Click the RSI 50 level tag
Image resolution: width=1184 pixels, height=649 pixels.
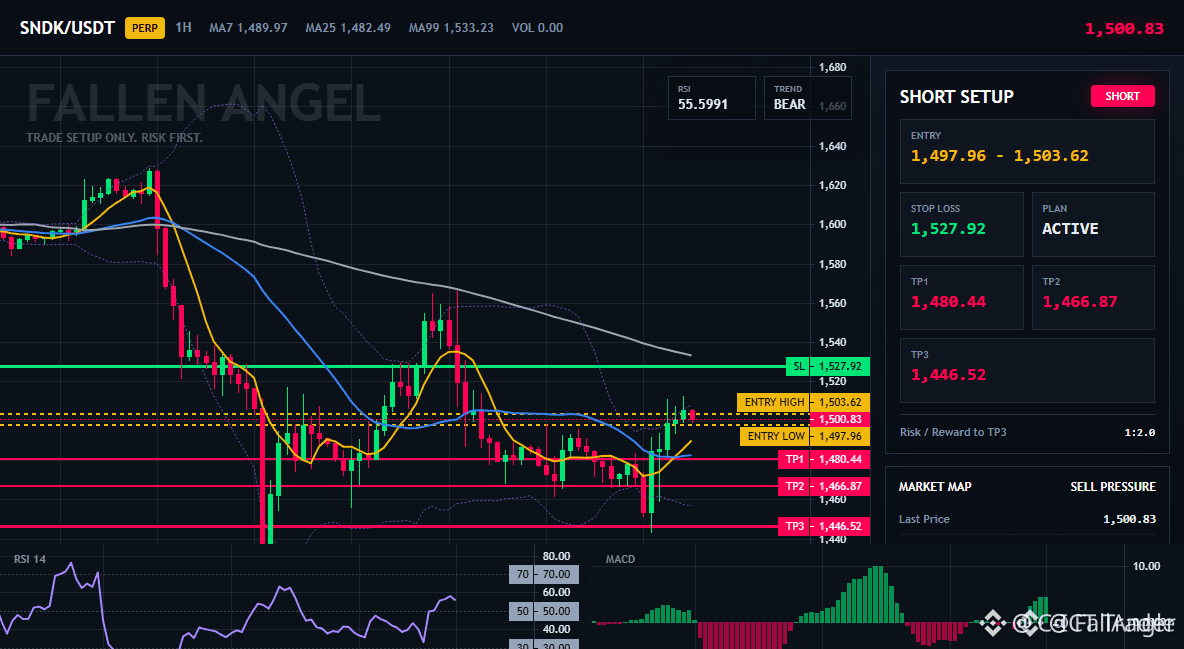coord(544,610)
